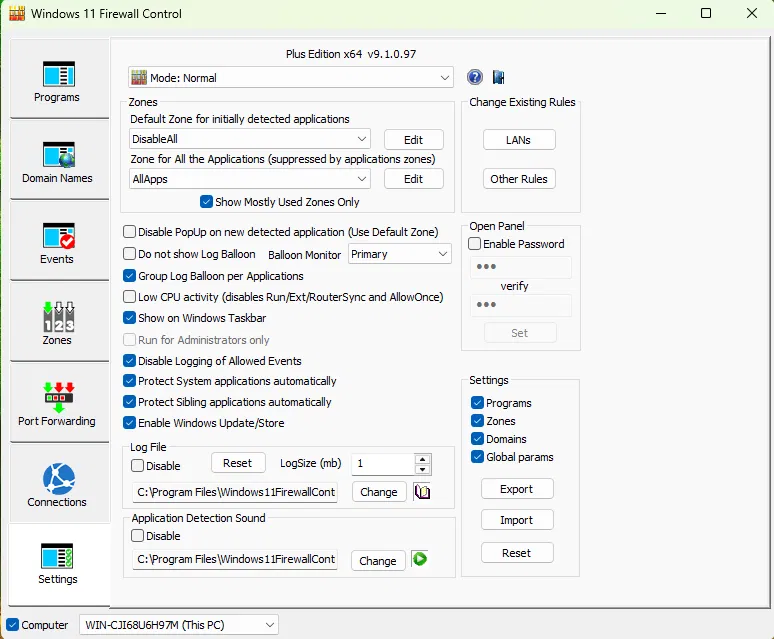Click the Export settings button
774x639 pixels.
pos(517,489)
